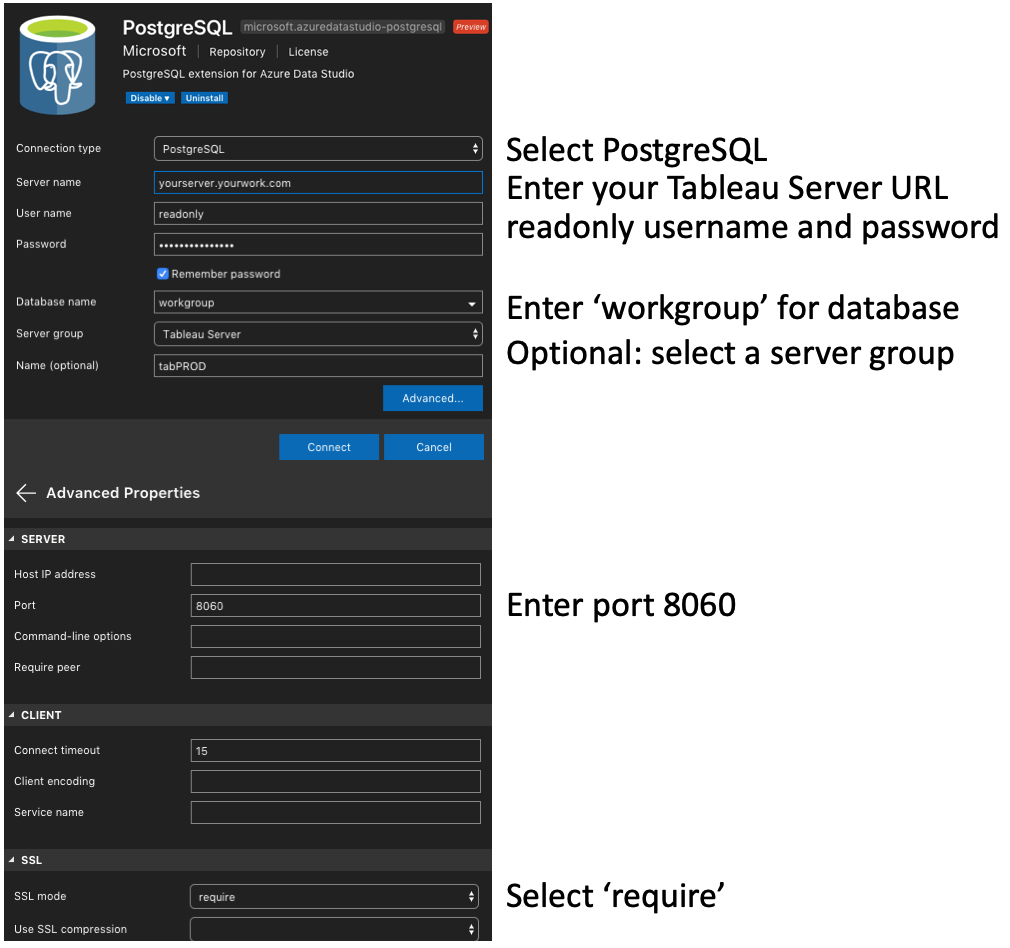Image resolution: width=1010 pixels, height=948 pixels.
Task: Toggle the Remember password checkbox
Action: click(163, 274)
